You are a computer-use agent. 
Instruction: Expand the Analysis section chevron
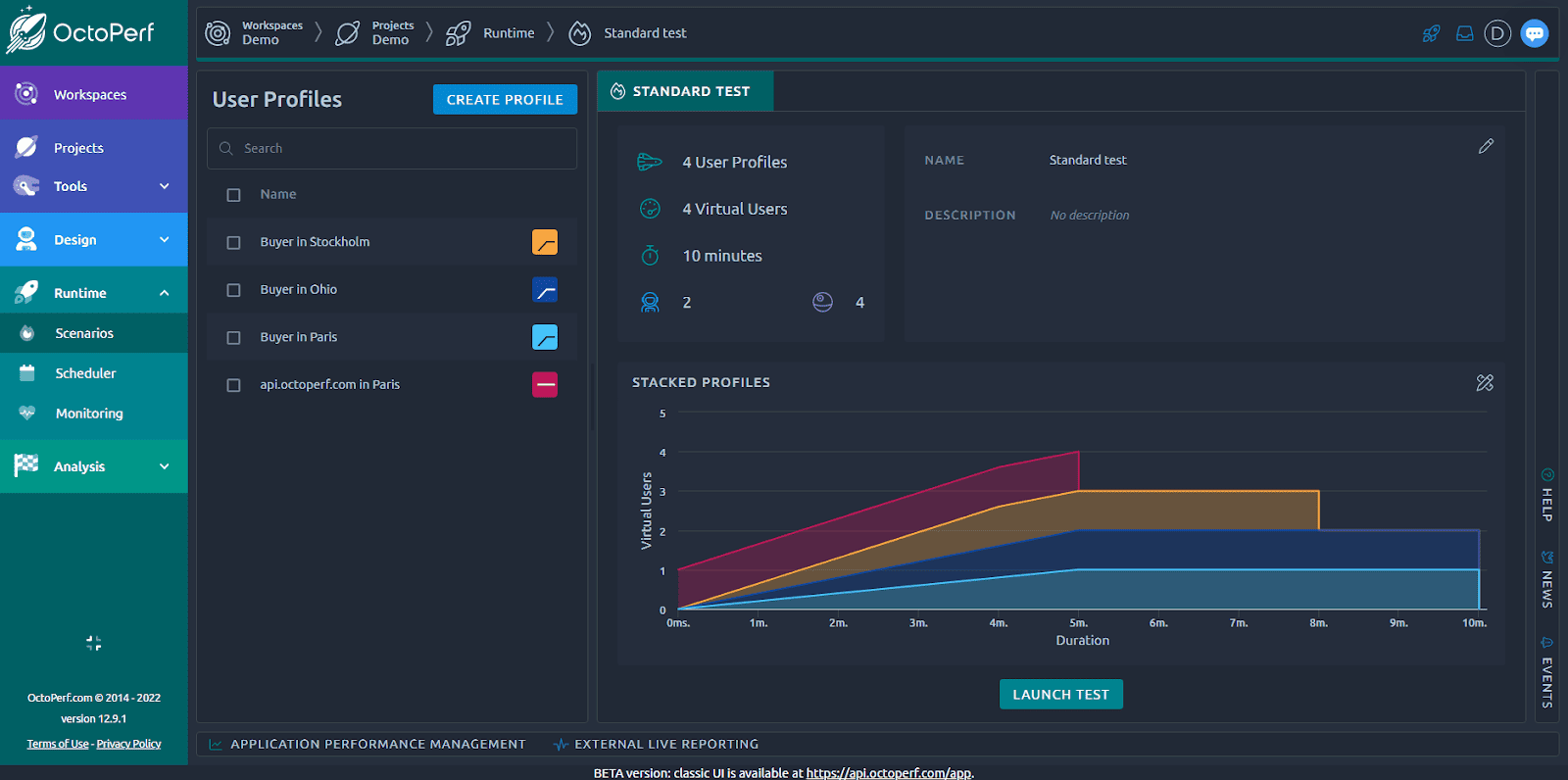[165, 466]
